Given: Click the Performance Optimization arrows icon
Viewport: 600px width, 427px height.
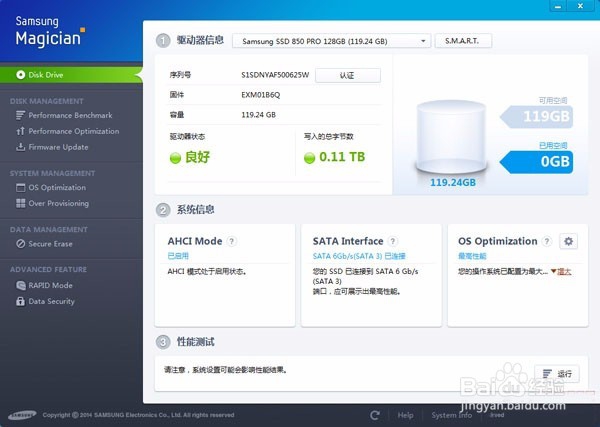Looking at the screenshot, I should pyautogui.click(x=20, y=131).
